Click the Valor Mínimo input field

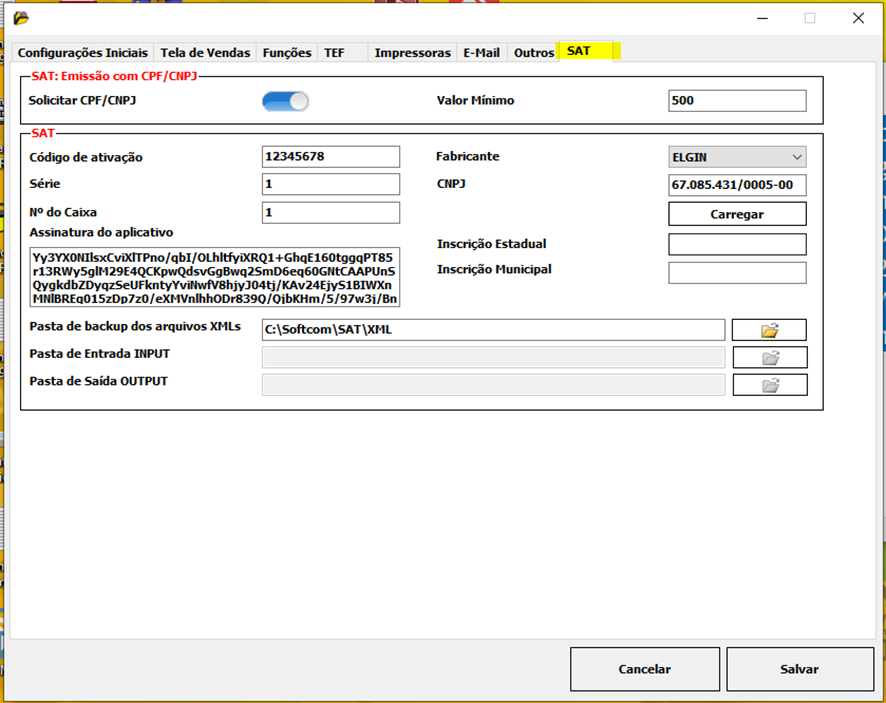[x=737, y=101]
